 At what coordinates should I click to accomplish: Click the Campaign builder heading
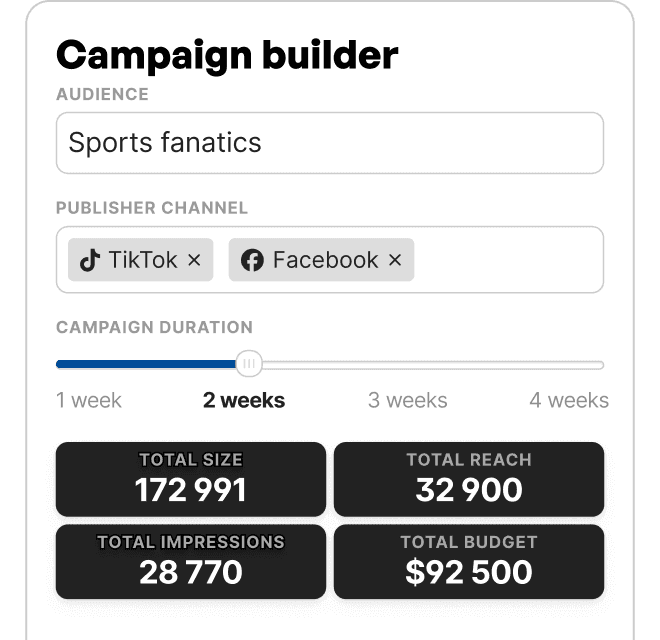click(x=227, y=55)
